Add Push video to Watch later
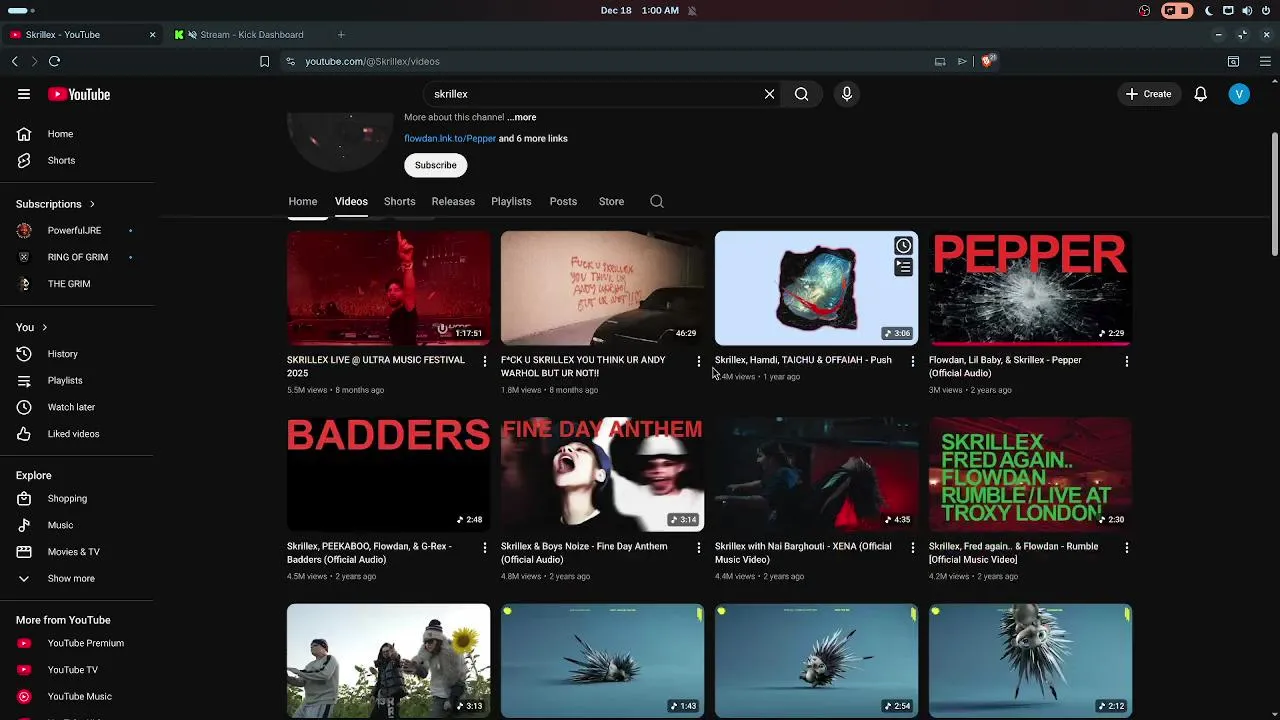Screen dimensions: 1280x720 click(903, 246)
